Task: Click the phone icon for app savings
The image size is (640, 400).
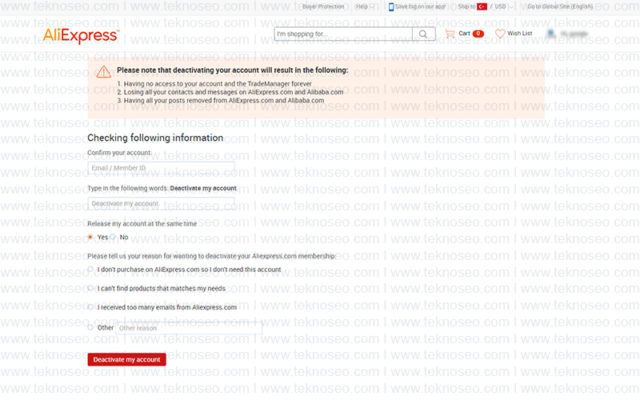Action: tap(391, 7)
